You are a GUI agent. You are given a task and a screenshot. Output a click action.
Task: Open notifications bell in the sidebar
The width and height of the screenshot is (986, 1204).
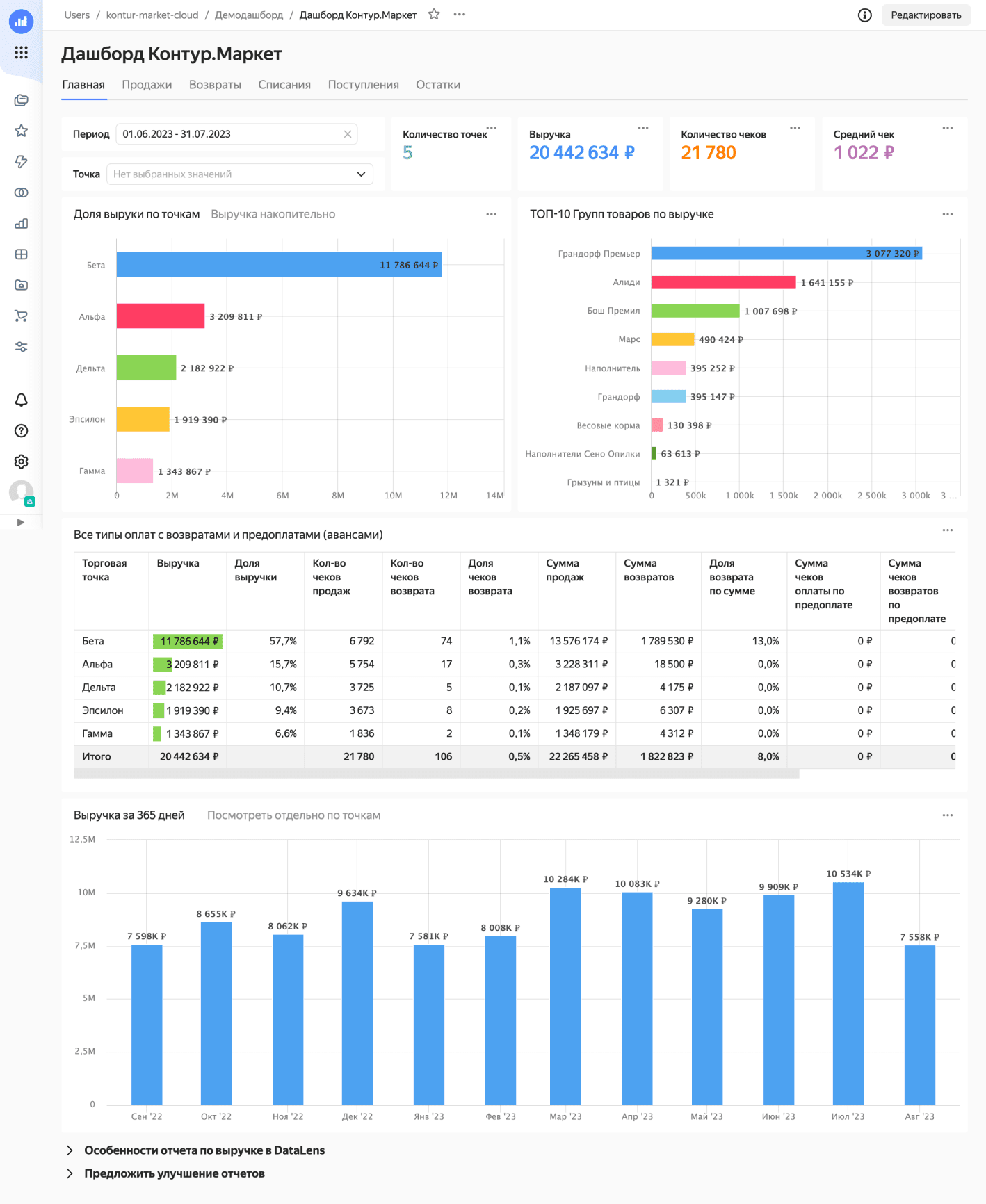point(22,400)
